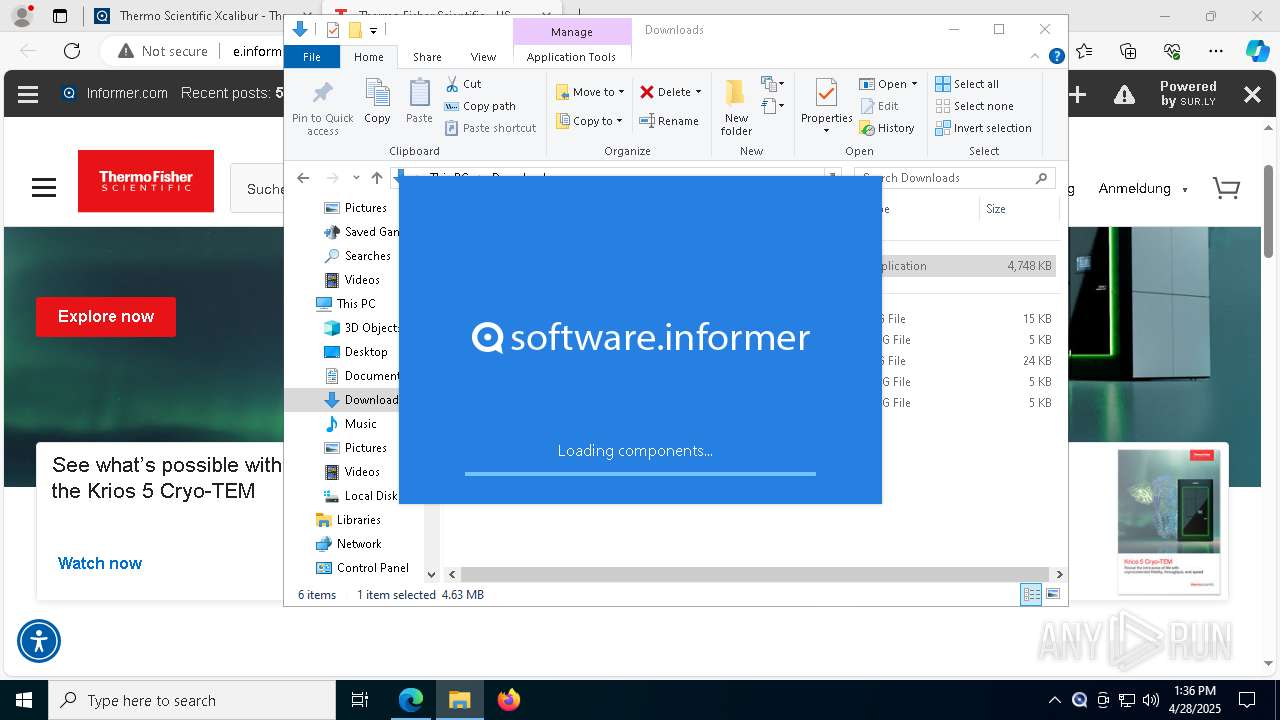This screenshot has height=720, width=1280.
Task: Open Edge Settings and more menu
Action: click(1216, 51)
